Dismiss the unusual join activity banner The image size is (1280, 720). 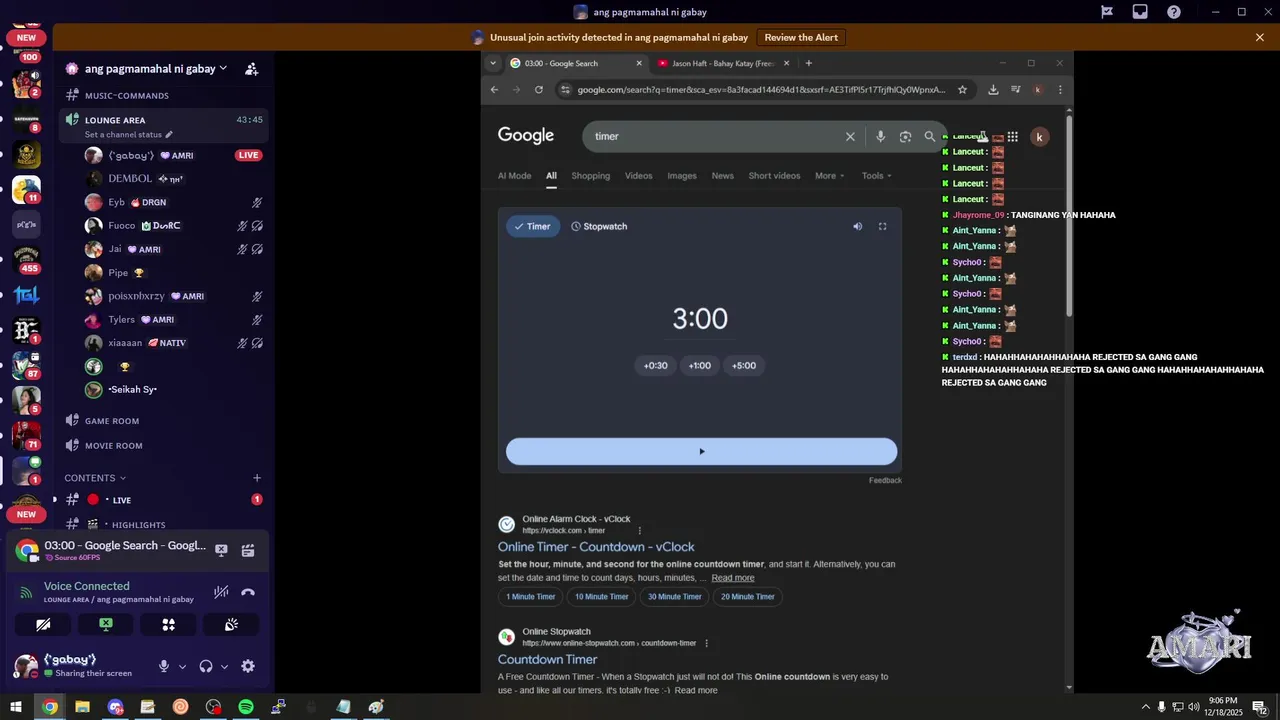point(1260,37)
